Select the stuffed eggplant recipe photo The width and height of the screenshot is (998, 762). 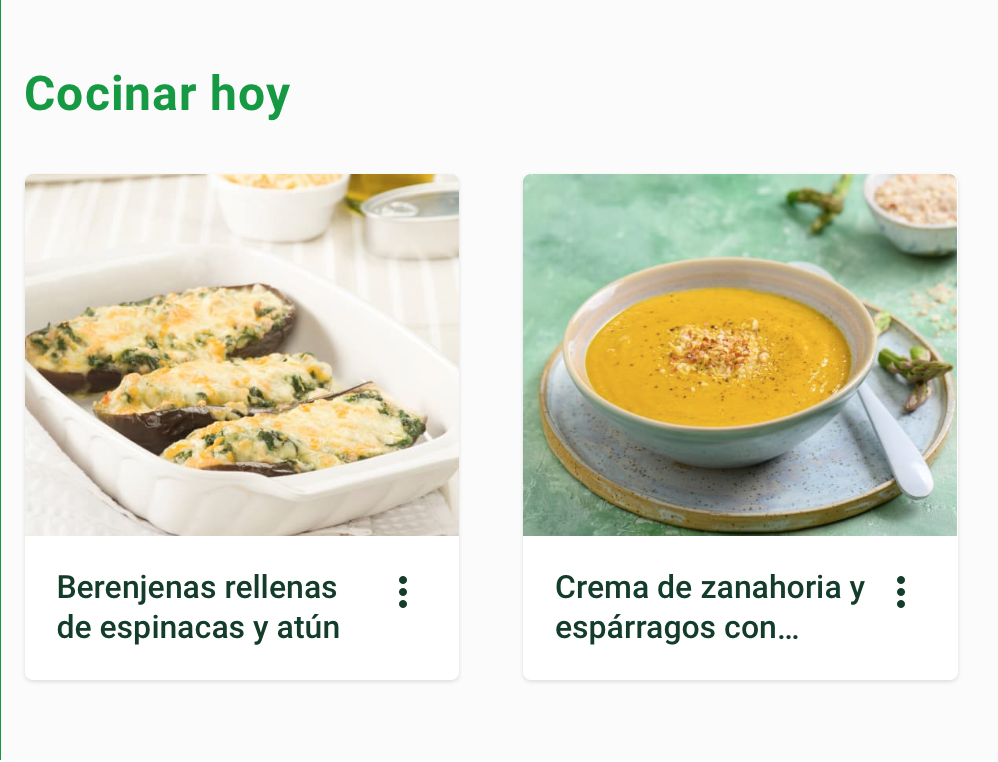coord(242,355)
